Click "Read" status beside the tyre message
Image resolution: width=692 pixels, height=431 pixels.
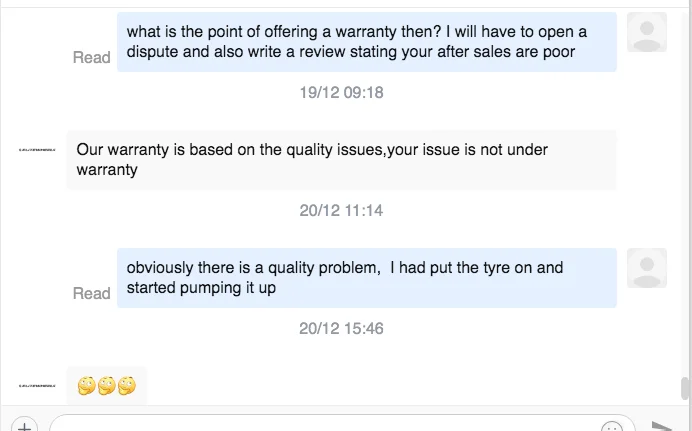pyautogui.click(x=91, y=294)
